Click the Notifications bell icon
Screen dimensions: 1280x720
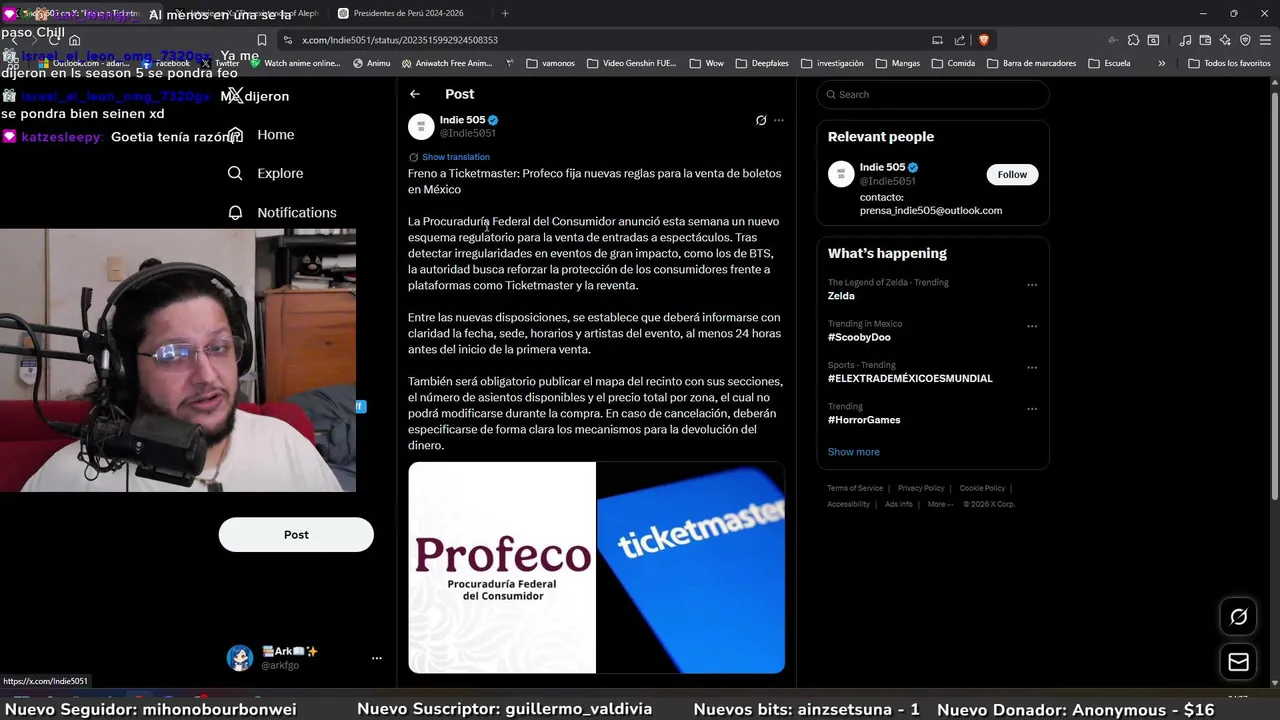click(x=235, y=212)
